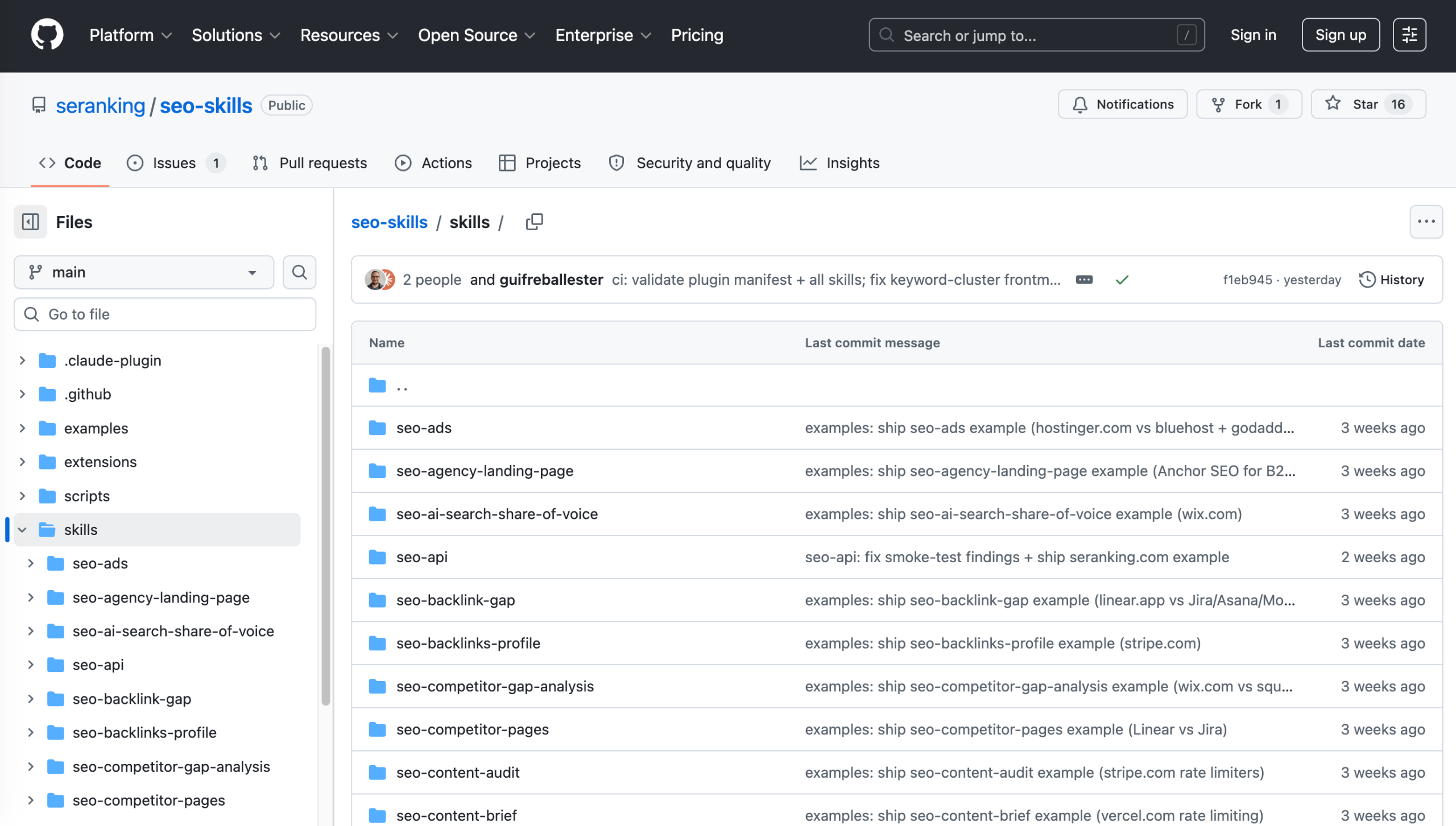Open the main branch selector dropdown

(x=144, y=272)
